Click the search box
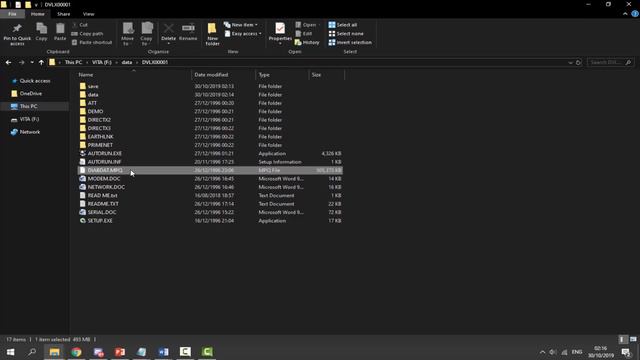Viewport: 640px width, 360px height. click(610, 62)
